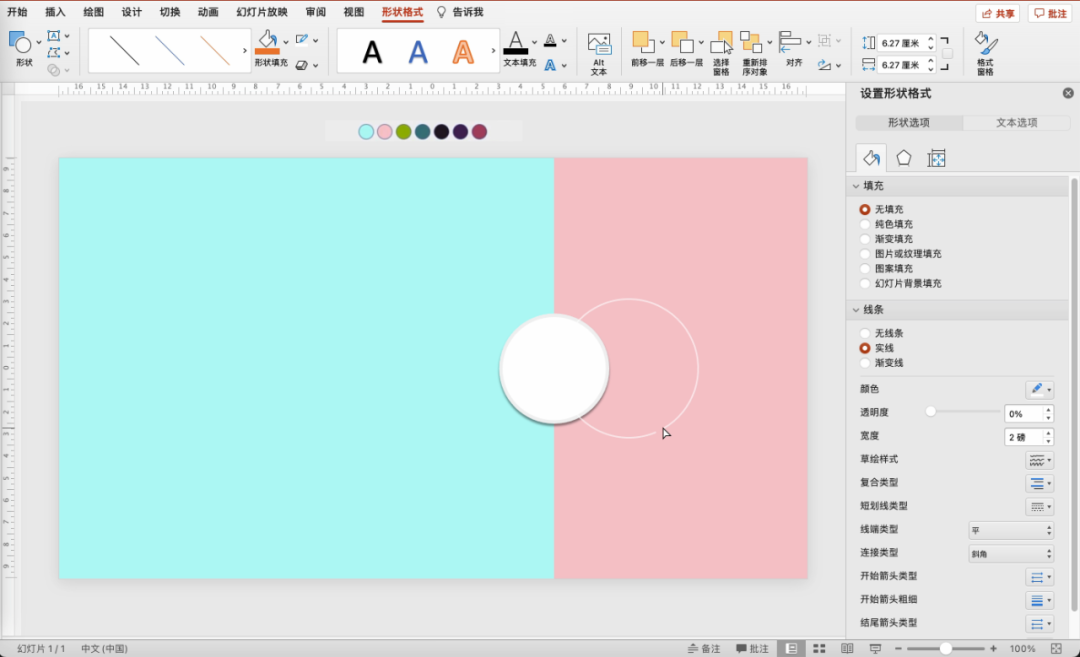Open the 格式窗格 format pane
Screen dimensions: 1080x657
(x=985, y=44)
